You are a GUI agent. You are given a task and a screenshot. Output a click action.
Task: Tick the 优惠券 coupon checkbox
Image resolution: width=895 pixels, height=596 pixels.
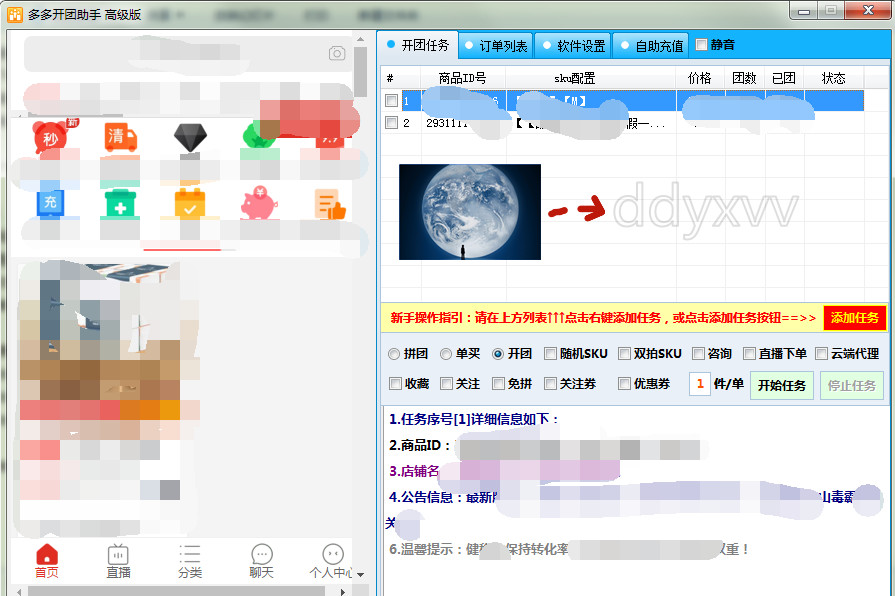coord(625,384)
